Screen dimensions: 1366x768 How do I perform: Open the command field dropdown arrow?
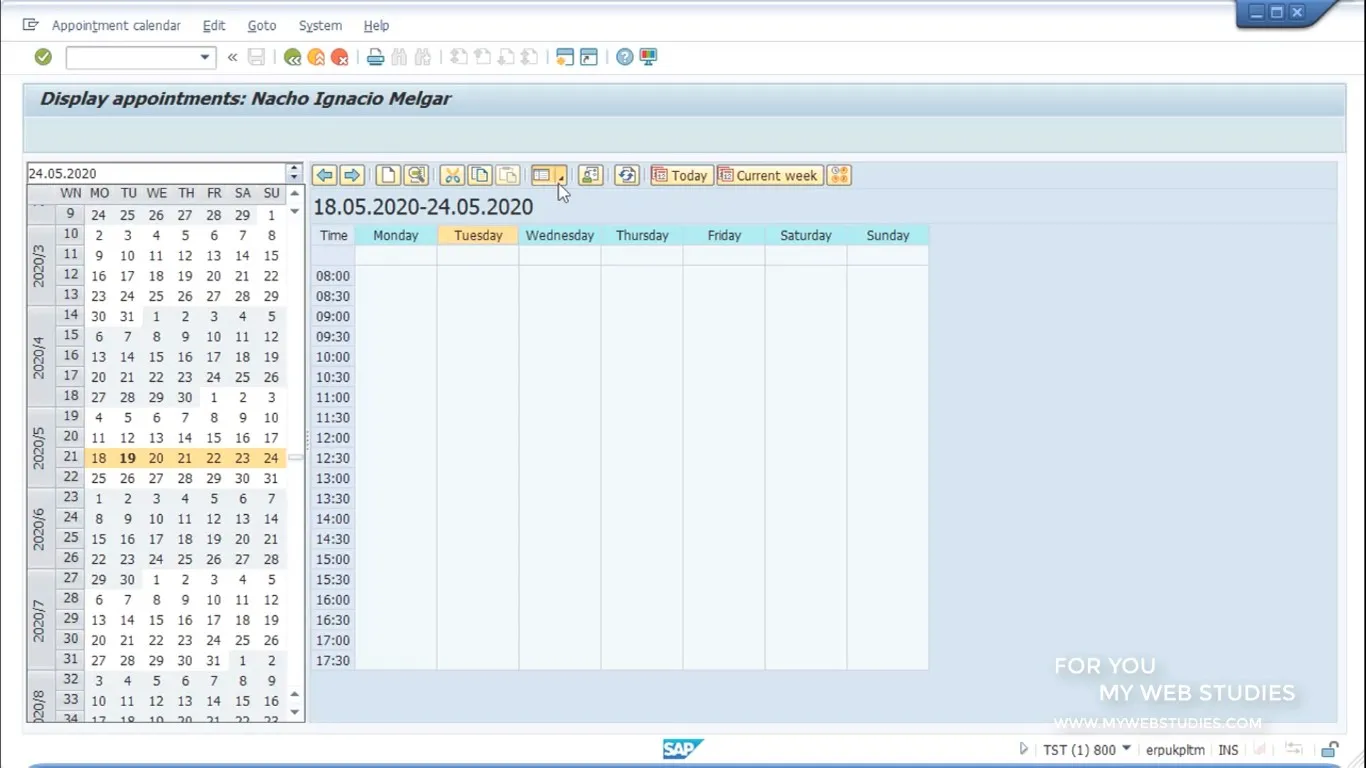205,57
